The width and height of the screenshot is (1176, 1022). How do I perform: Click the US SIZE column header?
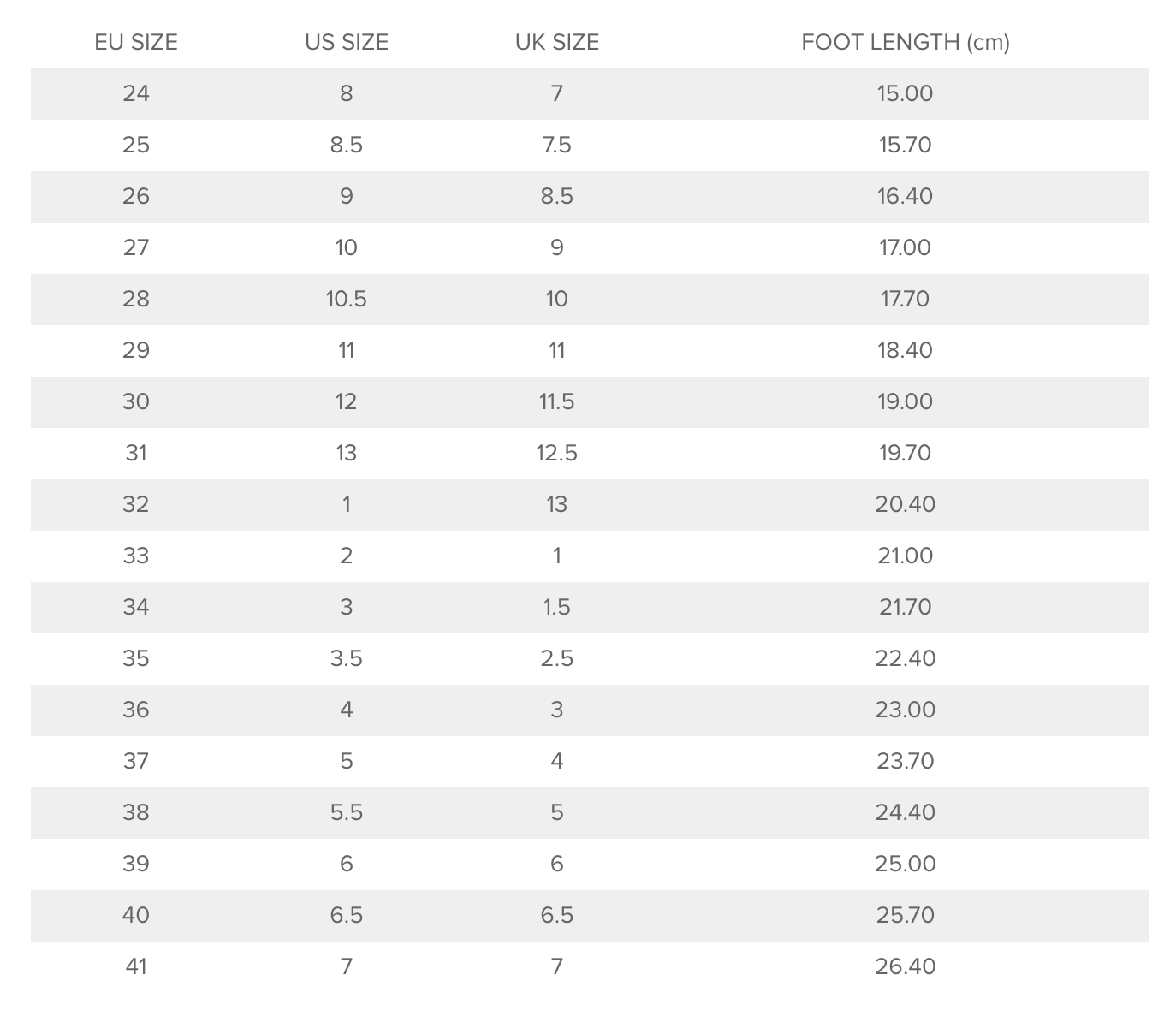click(347, 42)
